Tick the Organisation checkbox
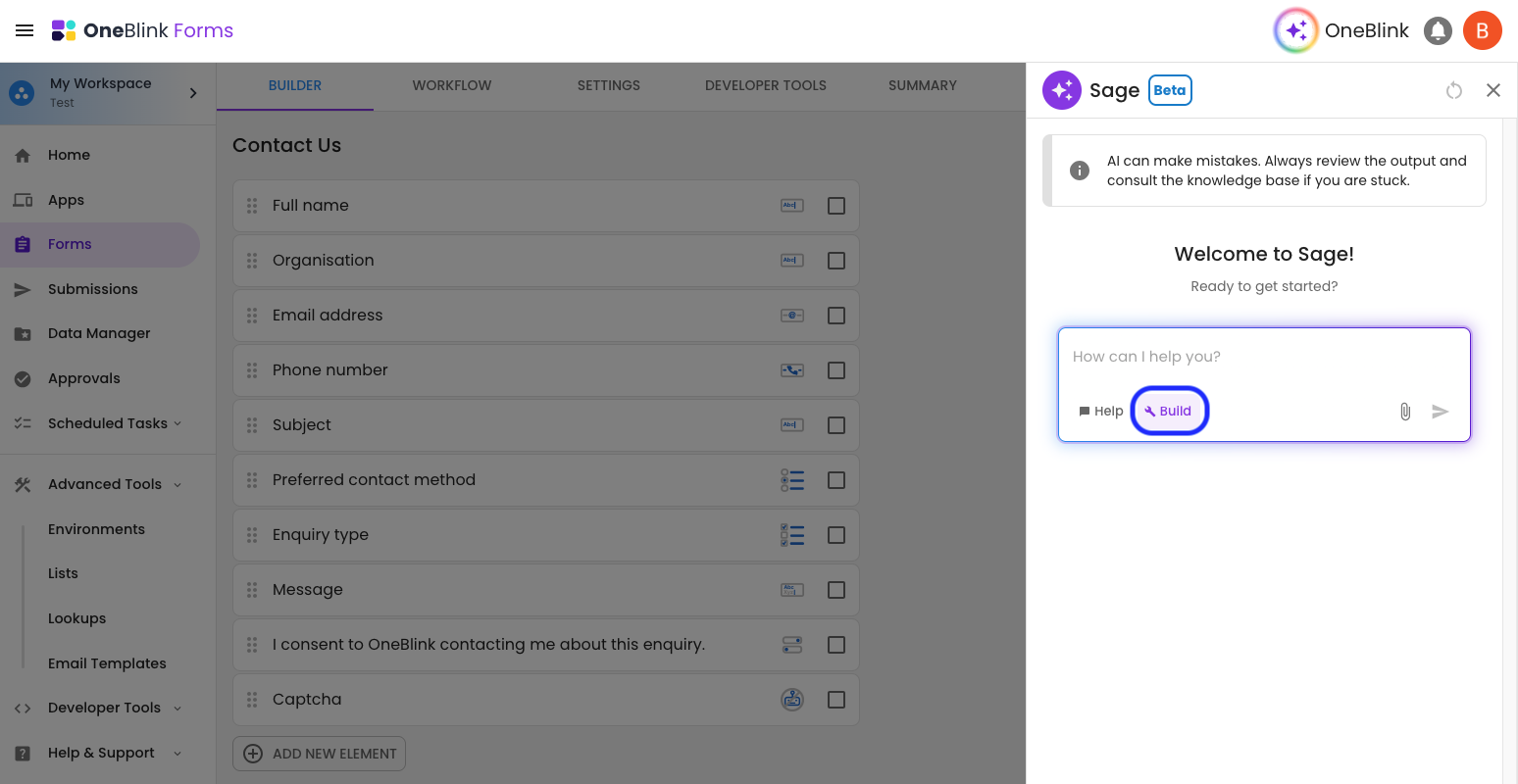Screen dimensions: 1518x784 tap(836, 261)
